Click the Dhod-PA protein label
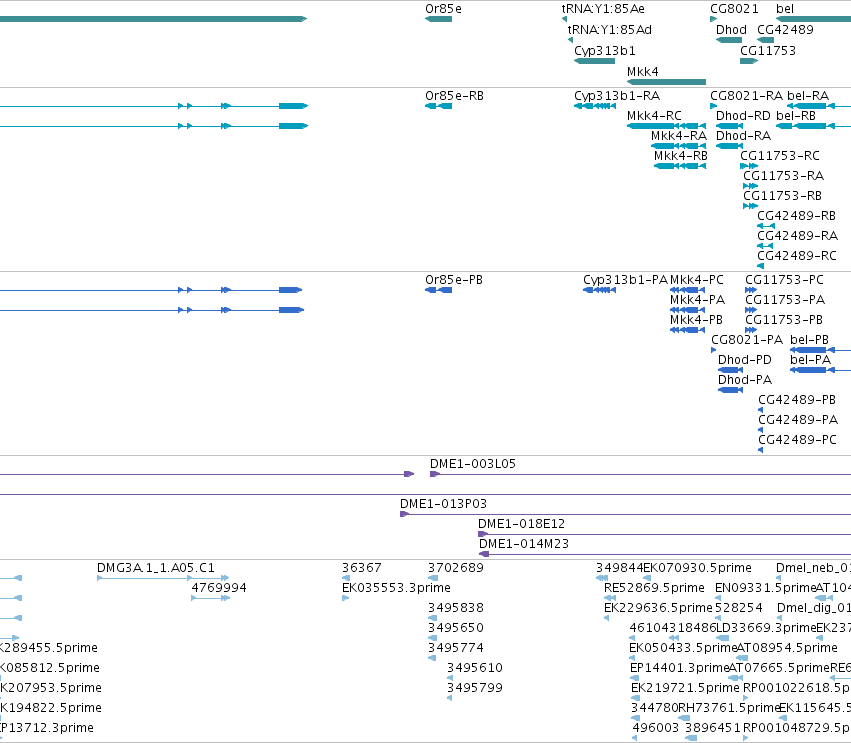 pyautogui.click(x=745, y=380)
